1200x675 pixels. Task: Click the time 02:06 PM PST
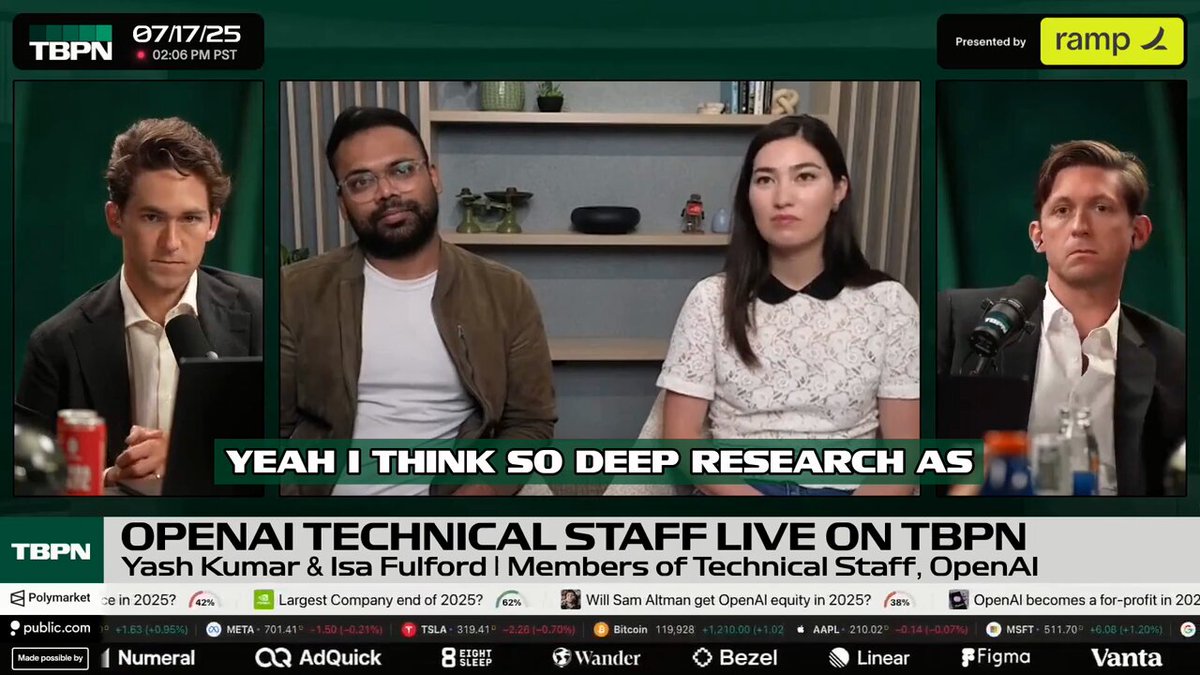click(x=194, y=55)
